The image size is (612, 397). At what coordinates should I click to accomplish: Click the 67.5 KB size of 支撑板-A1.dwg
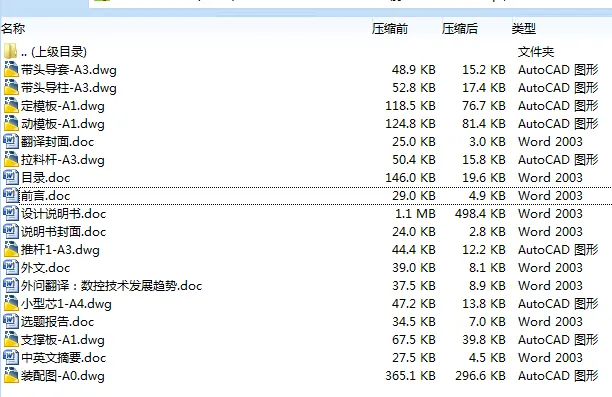(x=414, y=339)
